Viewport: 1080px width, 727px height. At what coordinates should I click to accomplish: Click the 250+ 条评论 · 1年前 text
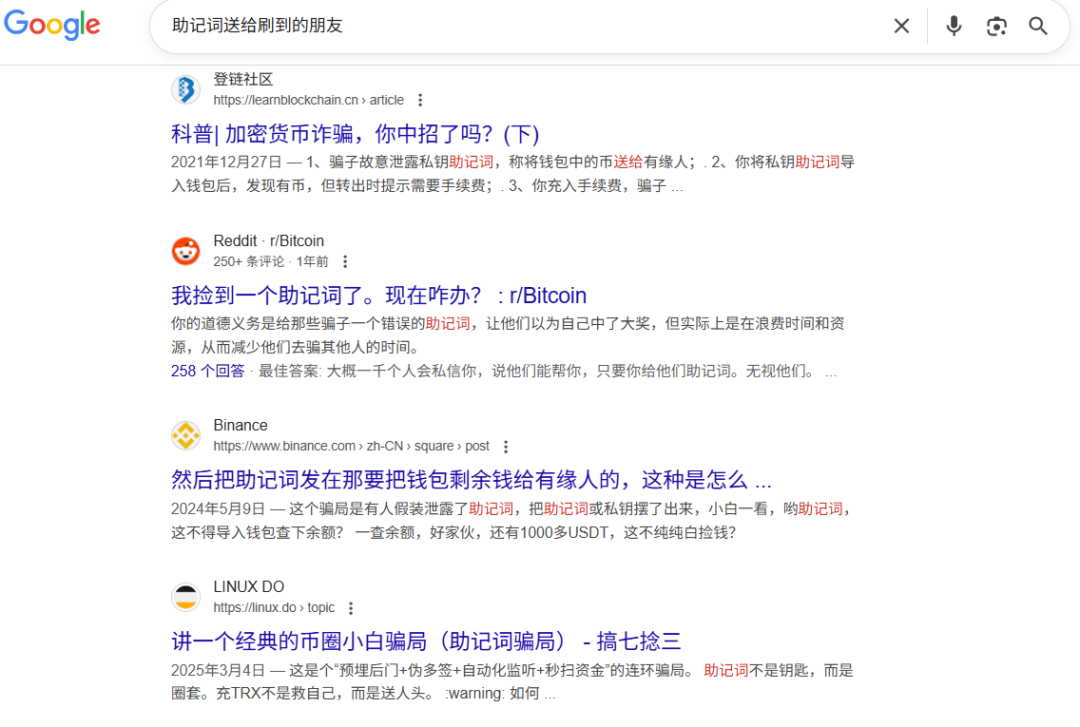point(271,261)
